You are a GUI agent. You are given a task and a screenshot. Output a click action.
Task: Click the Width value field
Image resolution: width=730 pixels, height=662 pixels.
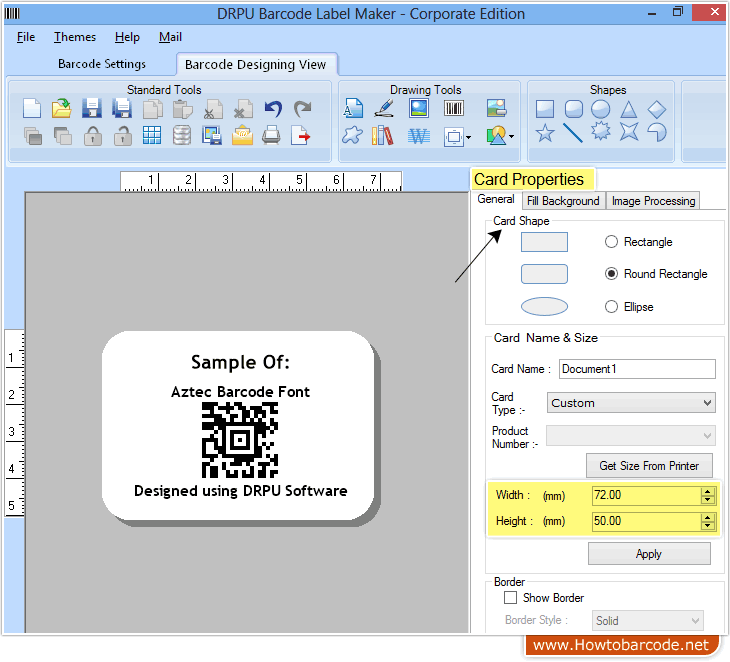coord(646,495)
